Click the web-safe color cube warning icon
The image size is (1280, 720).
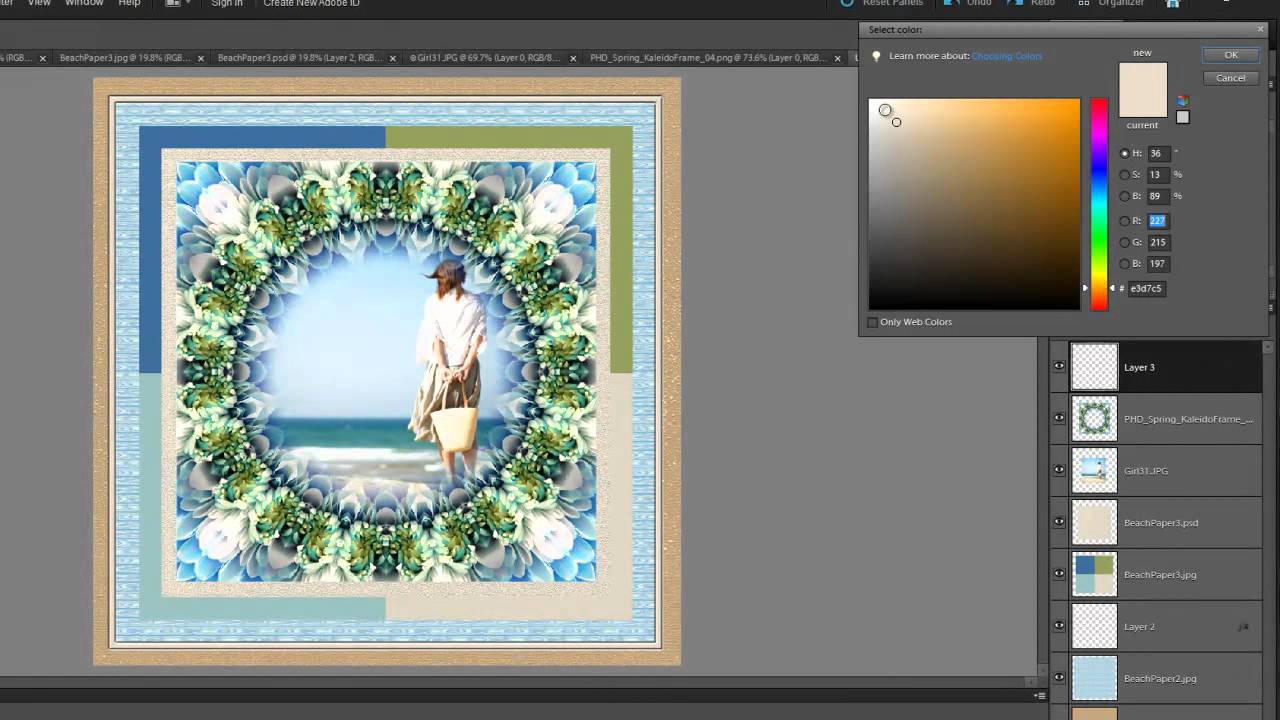click(1183, 101)
